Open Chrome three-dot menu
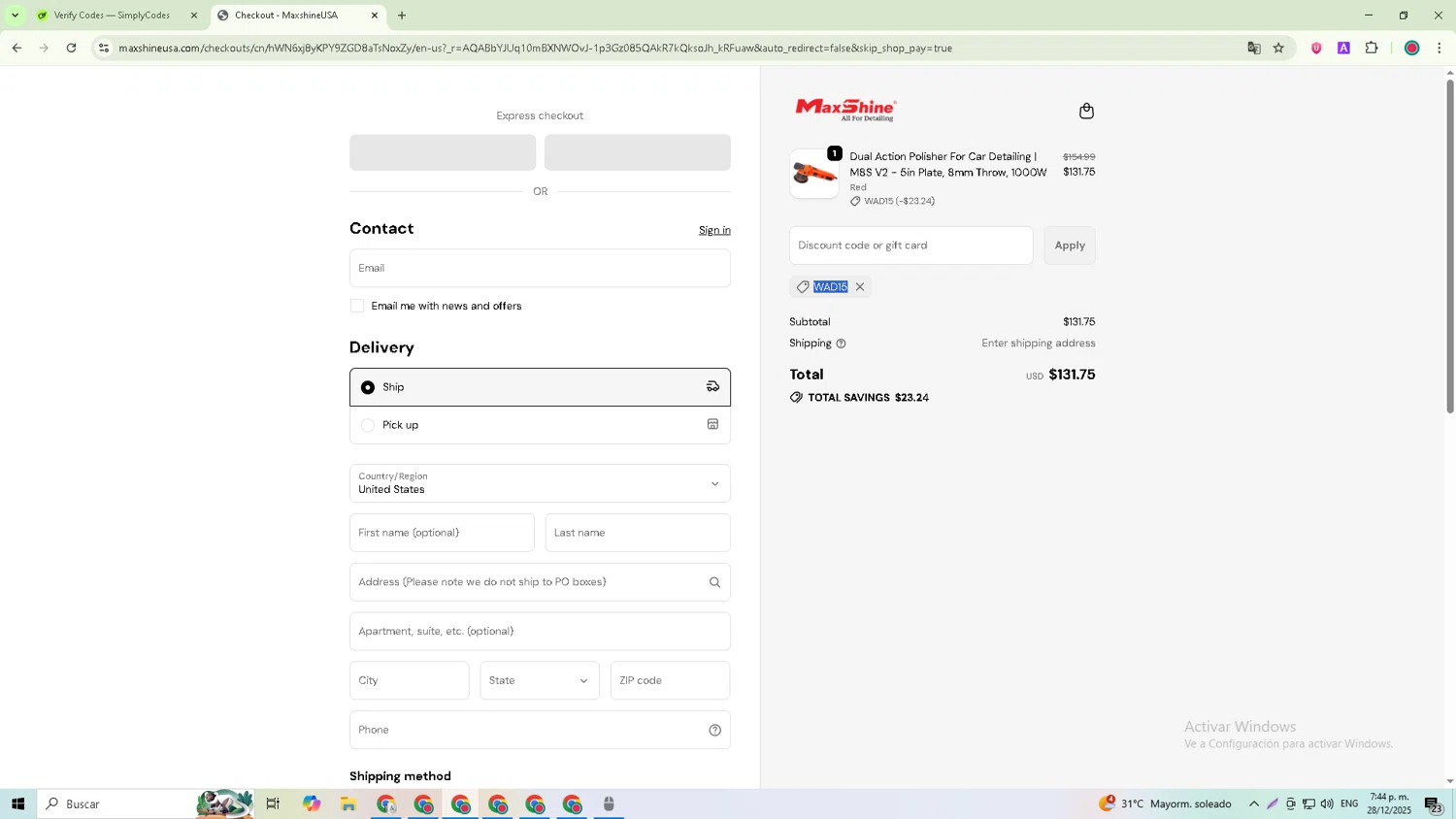The image size is (1456, 819). pyautogui.click(x=1439, y=48)
